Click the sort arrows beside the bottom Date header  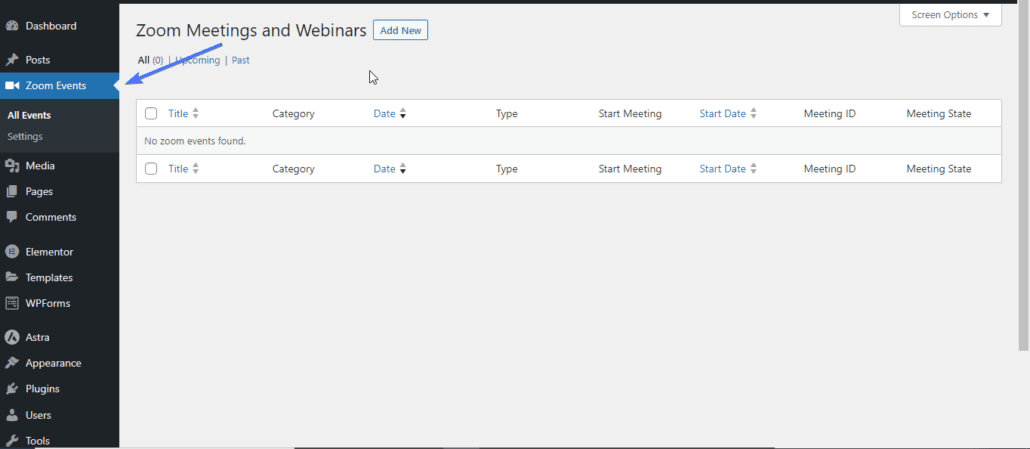pyautogui.click(x=403, y=169)
